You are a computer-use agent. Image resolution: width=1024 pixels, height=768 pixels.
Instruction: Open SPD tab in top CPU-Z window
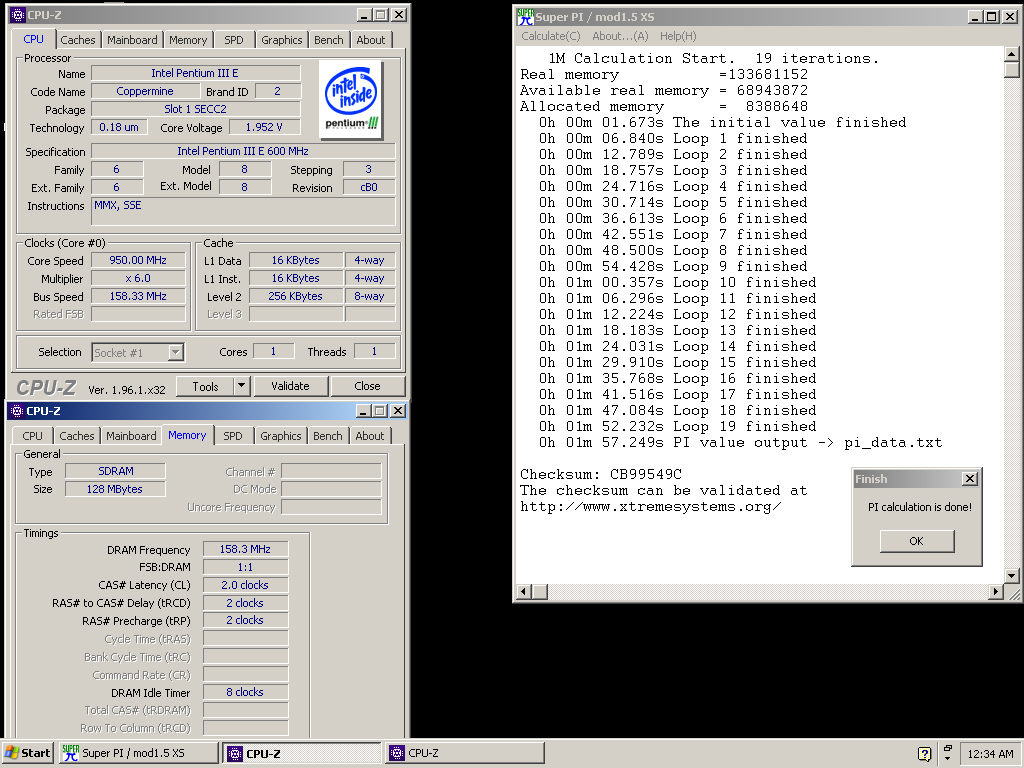(234, 40)
